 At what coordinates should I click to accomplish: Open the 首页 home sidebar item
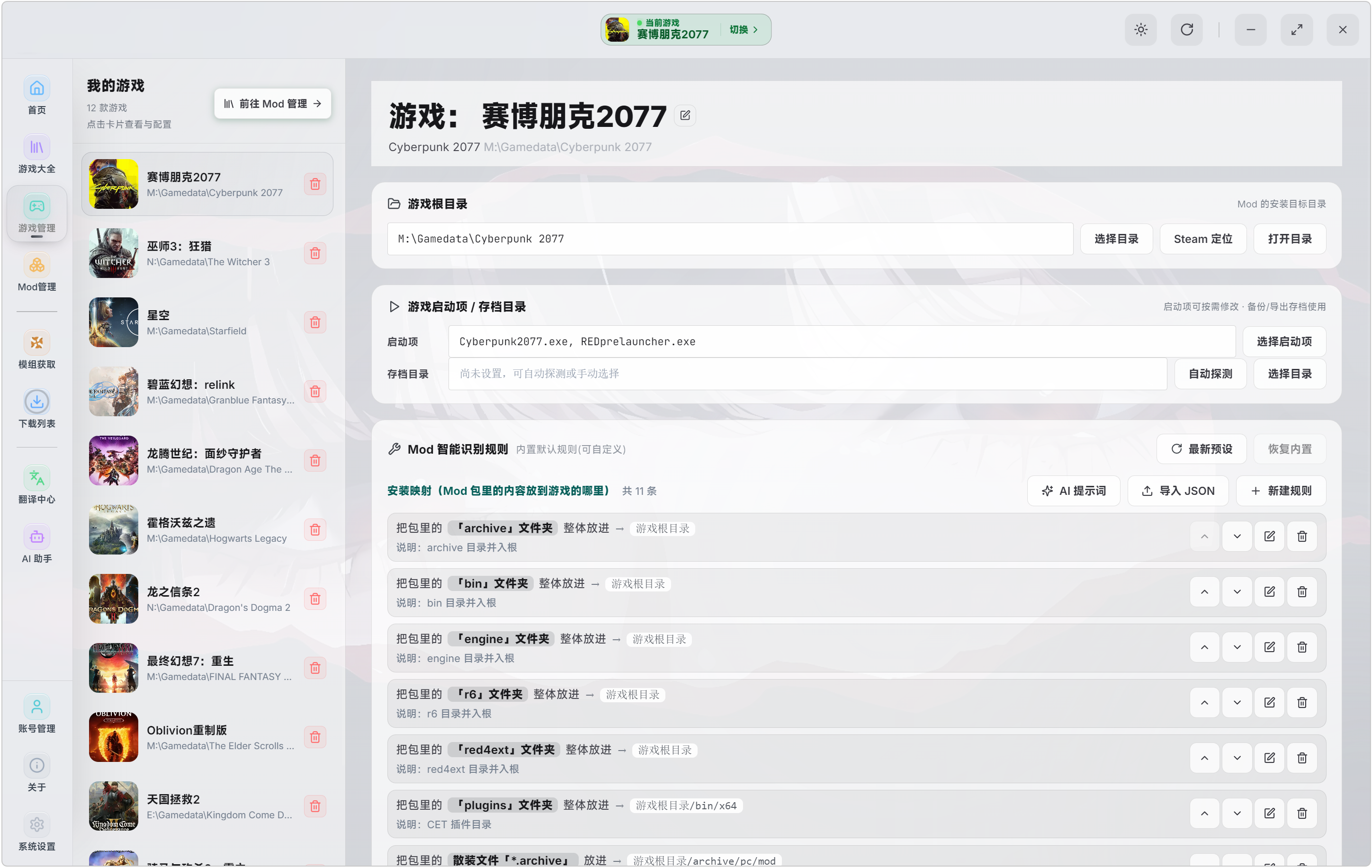coord(36,96)
